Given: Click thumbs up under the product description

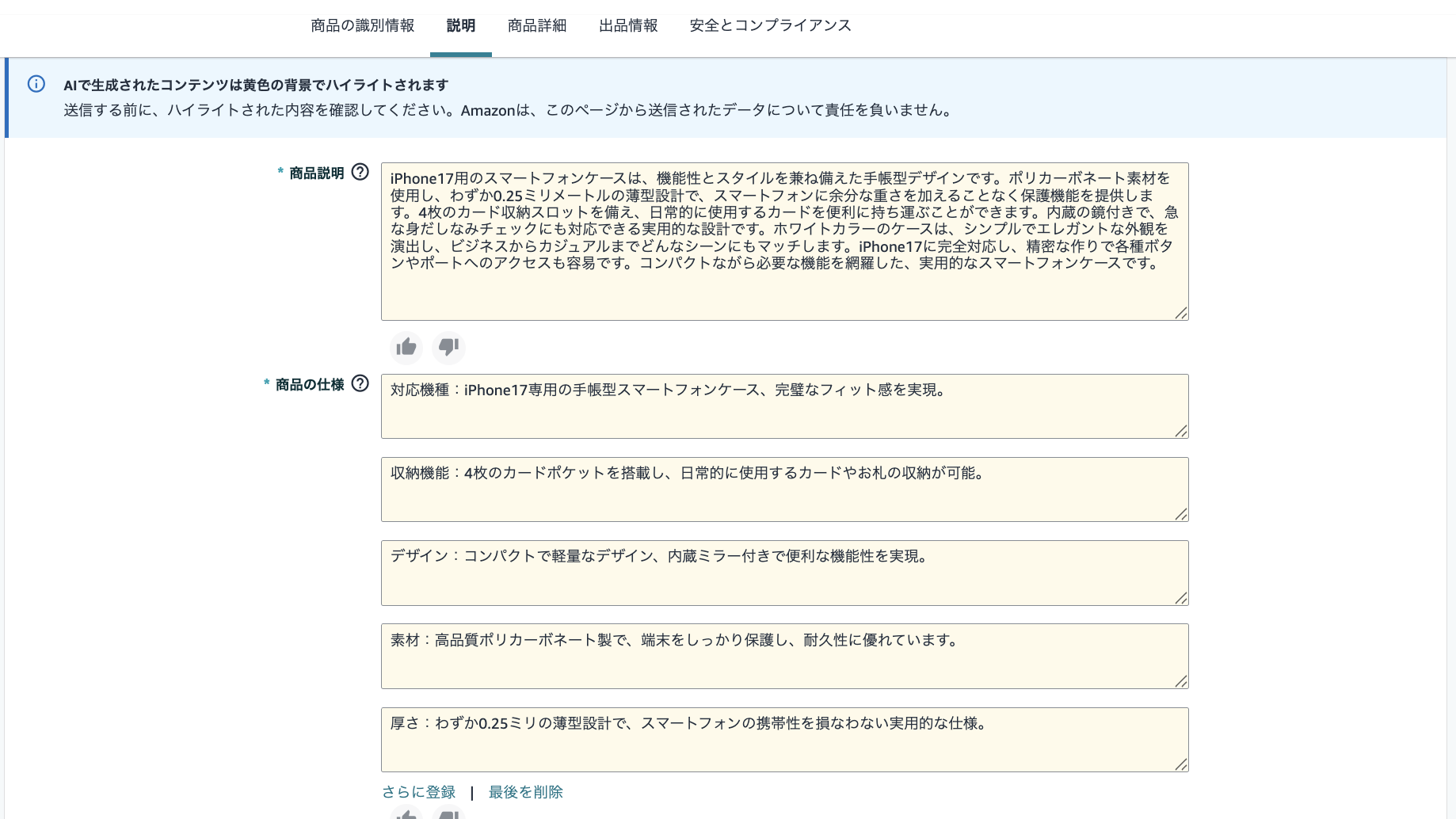Looking at the screenshot, I should [406, 347].
